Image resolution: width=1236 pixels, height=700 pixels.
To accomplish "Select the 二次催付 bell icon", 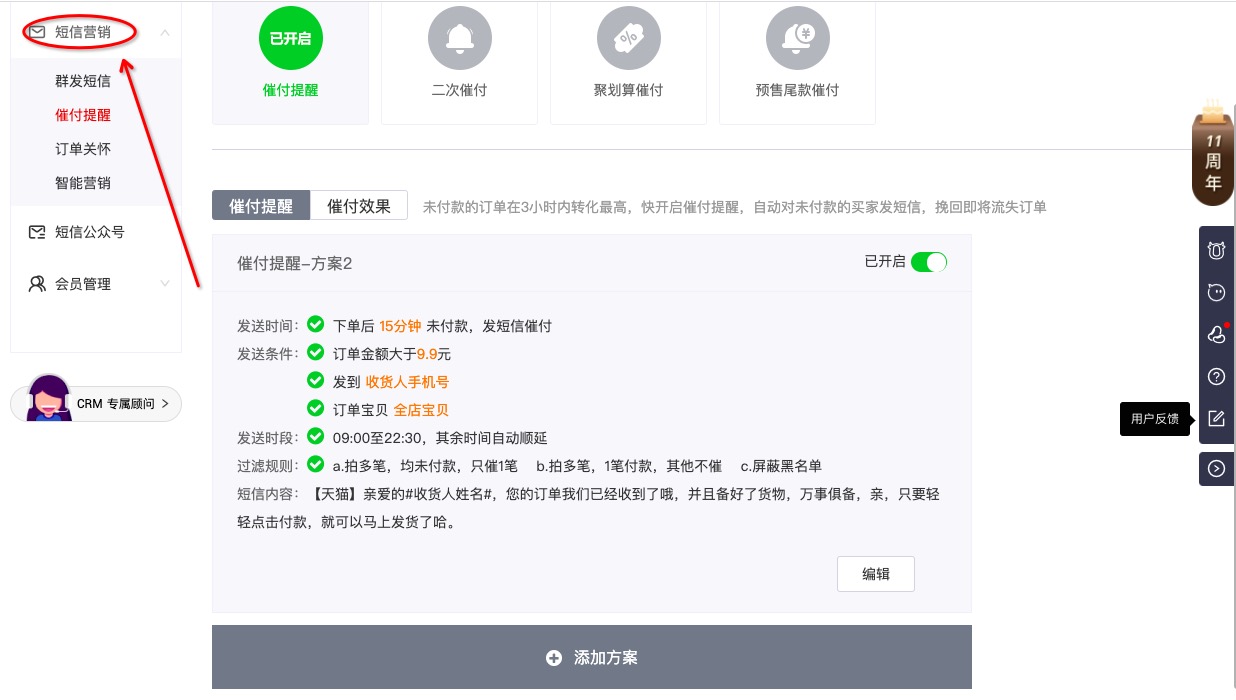I will point(459,38).
